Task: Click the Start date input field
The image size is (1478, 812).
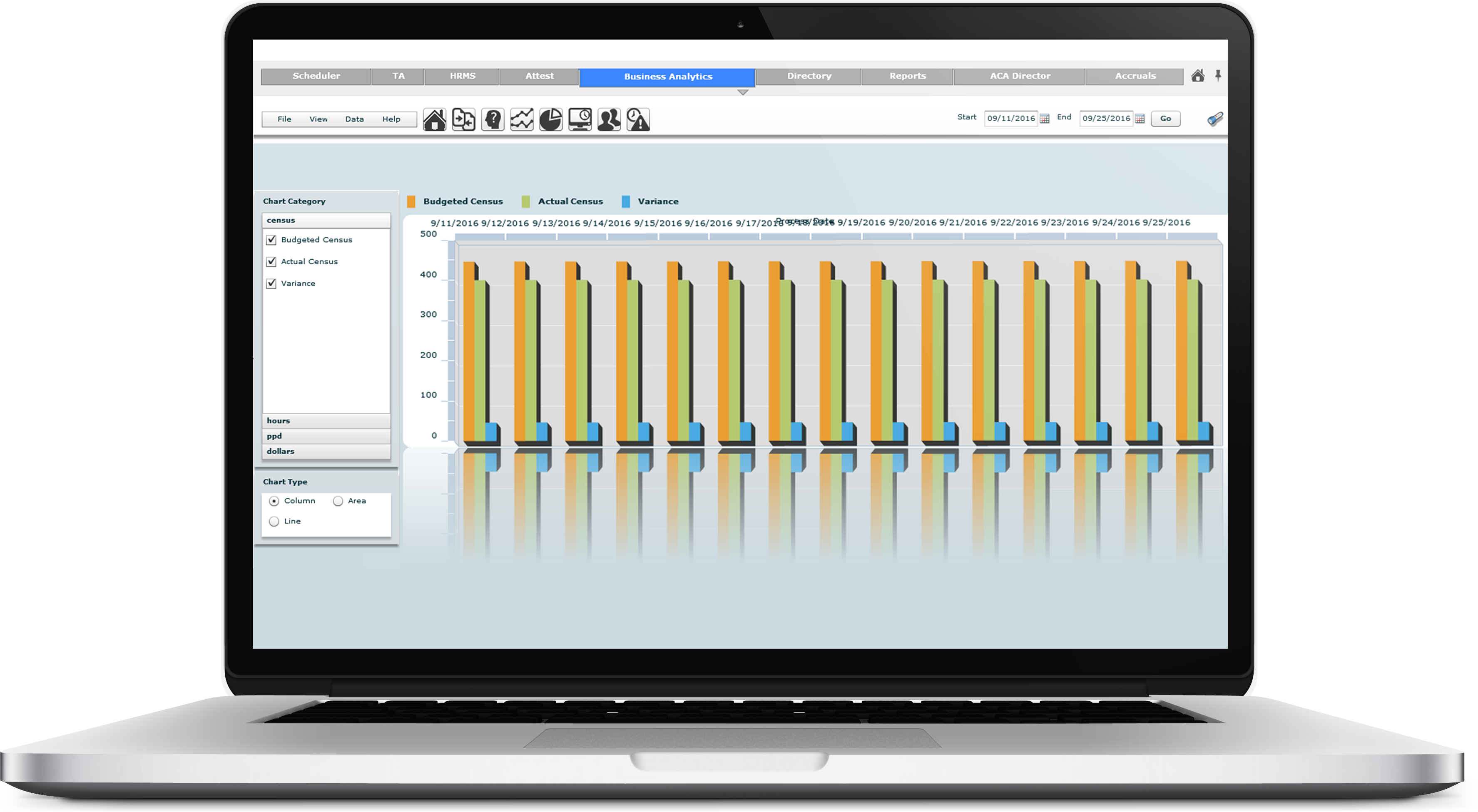Action: 1011,119
